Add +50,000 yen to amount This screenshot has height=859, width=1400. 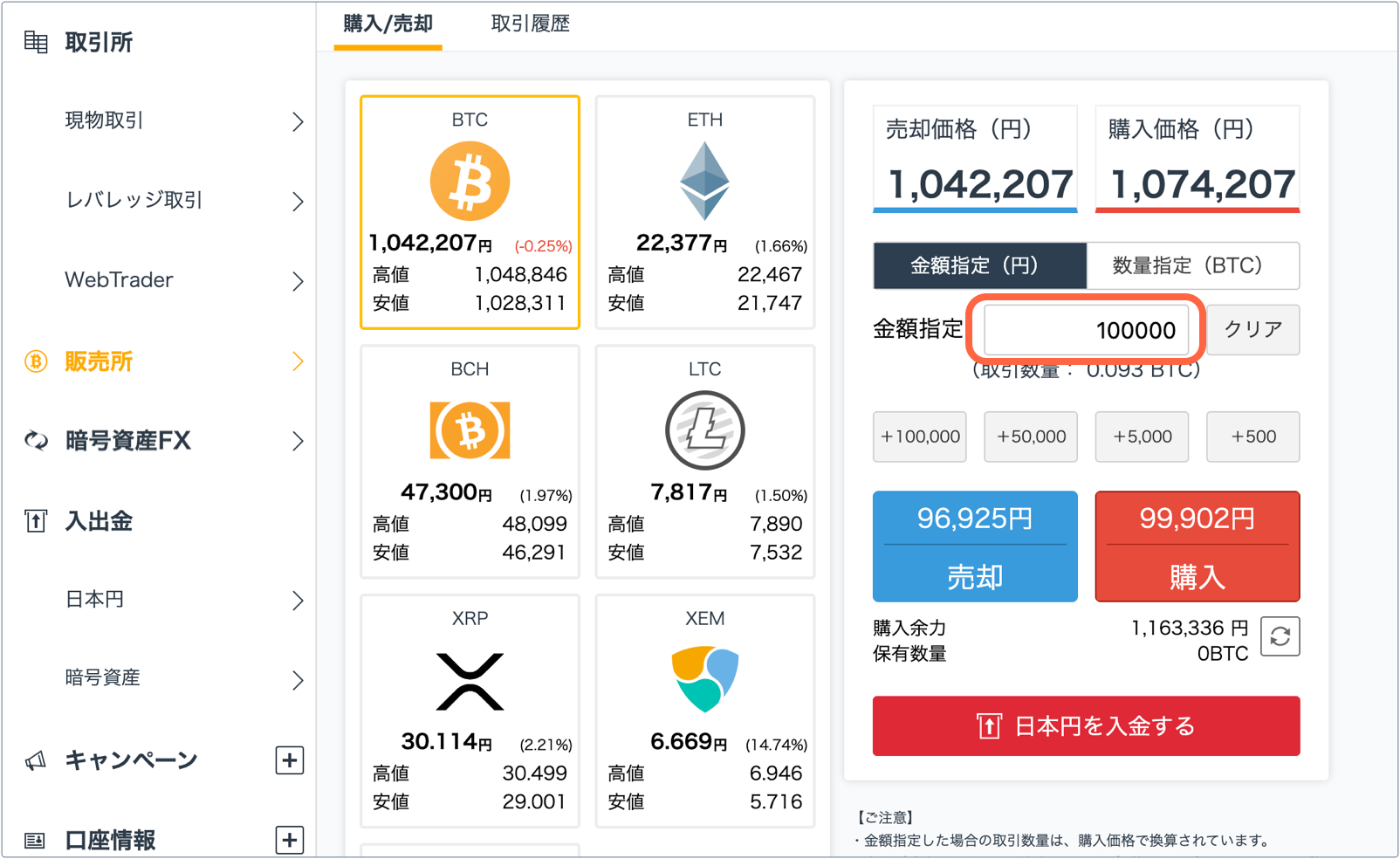coord(1031,436)
